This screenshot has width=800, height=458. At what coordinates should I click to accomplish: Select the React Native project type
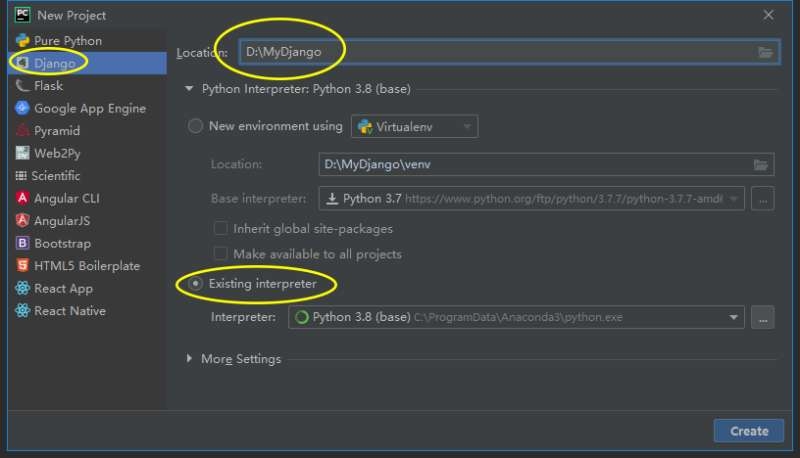pyautogui.click(x=69, y=311)
